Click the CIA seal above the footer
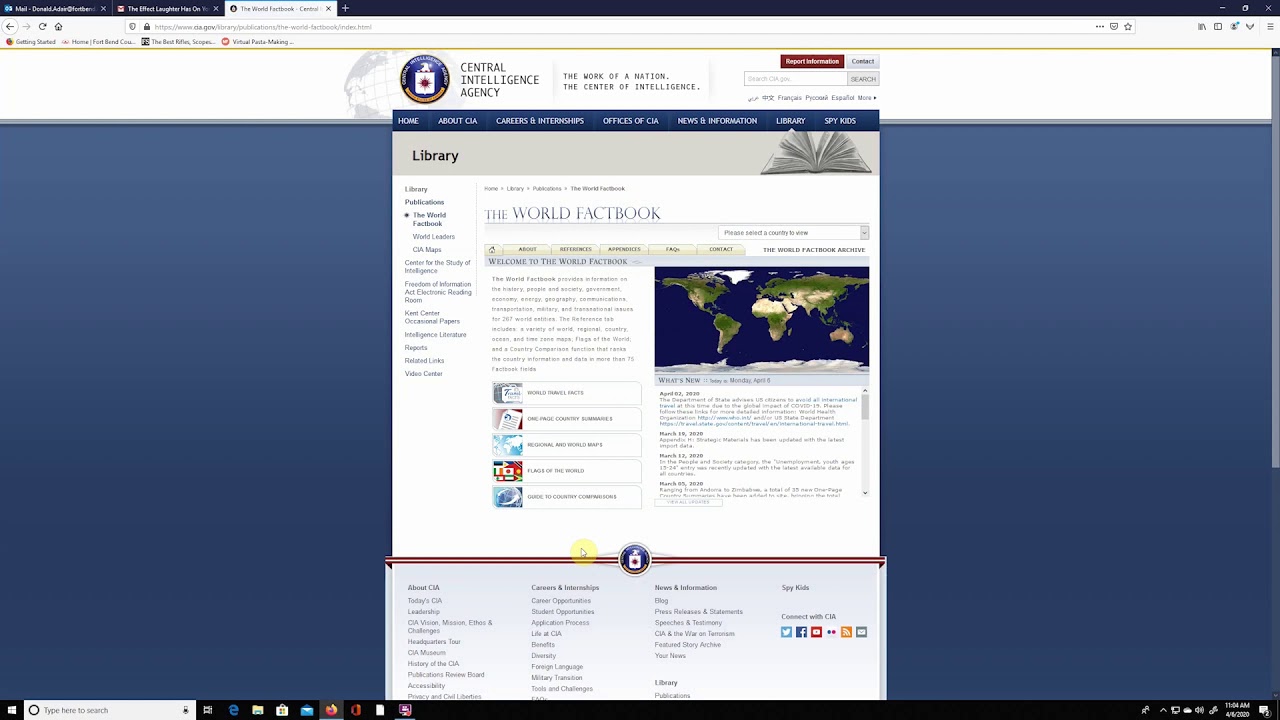The width and height of the screenshot is (1280, 720). (x=634, y=559)
